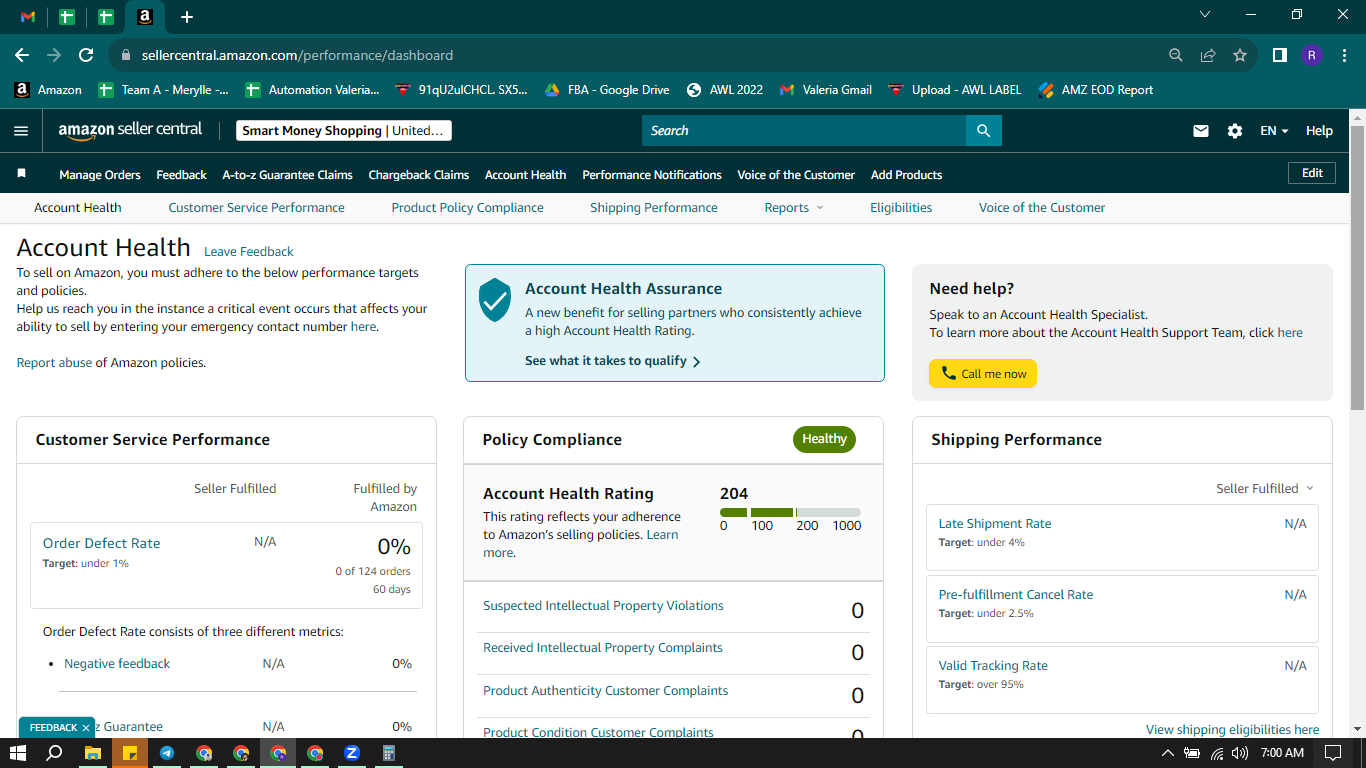
Task: Bookmark this page with the star icon
Action: click(x=1240, y=55)
